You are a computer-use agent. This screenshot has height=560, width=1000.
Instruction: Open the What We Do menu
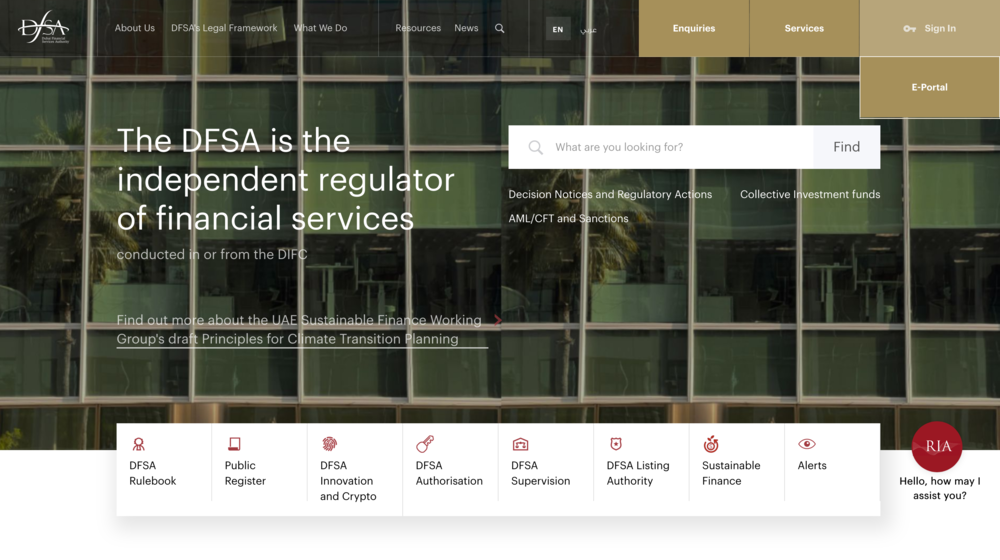pyautogui.click(x=320, y=28)
